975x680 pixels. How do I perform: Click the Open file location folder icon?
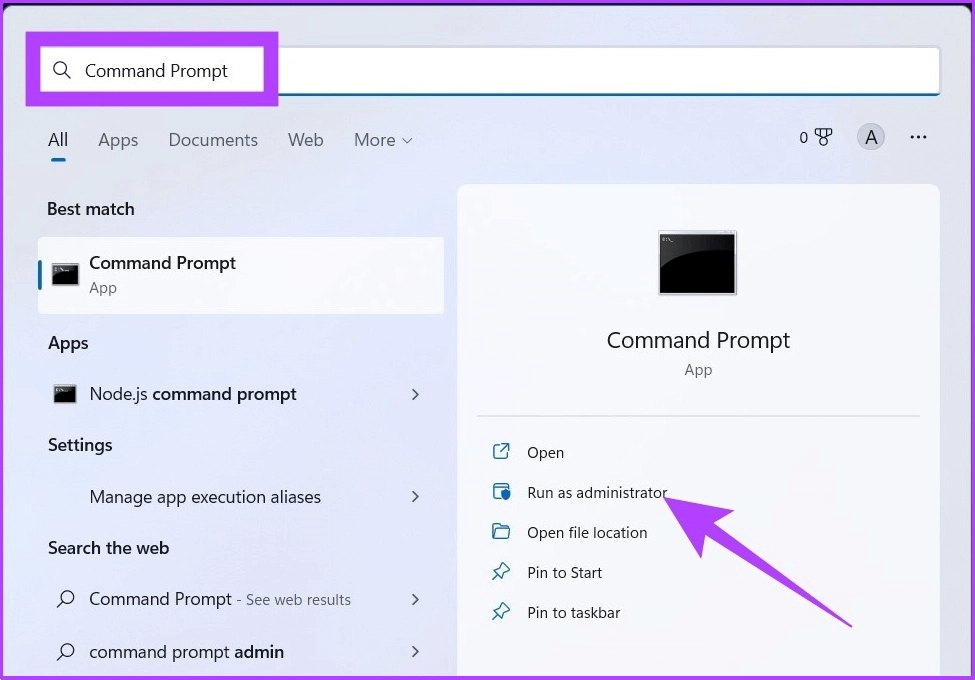point(501,531)
